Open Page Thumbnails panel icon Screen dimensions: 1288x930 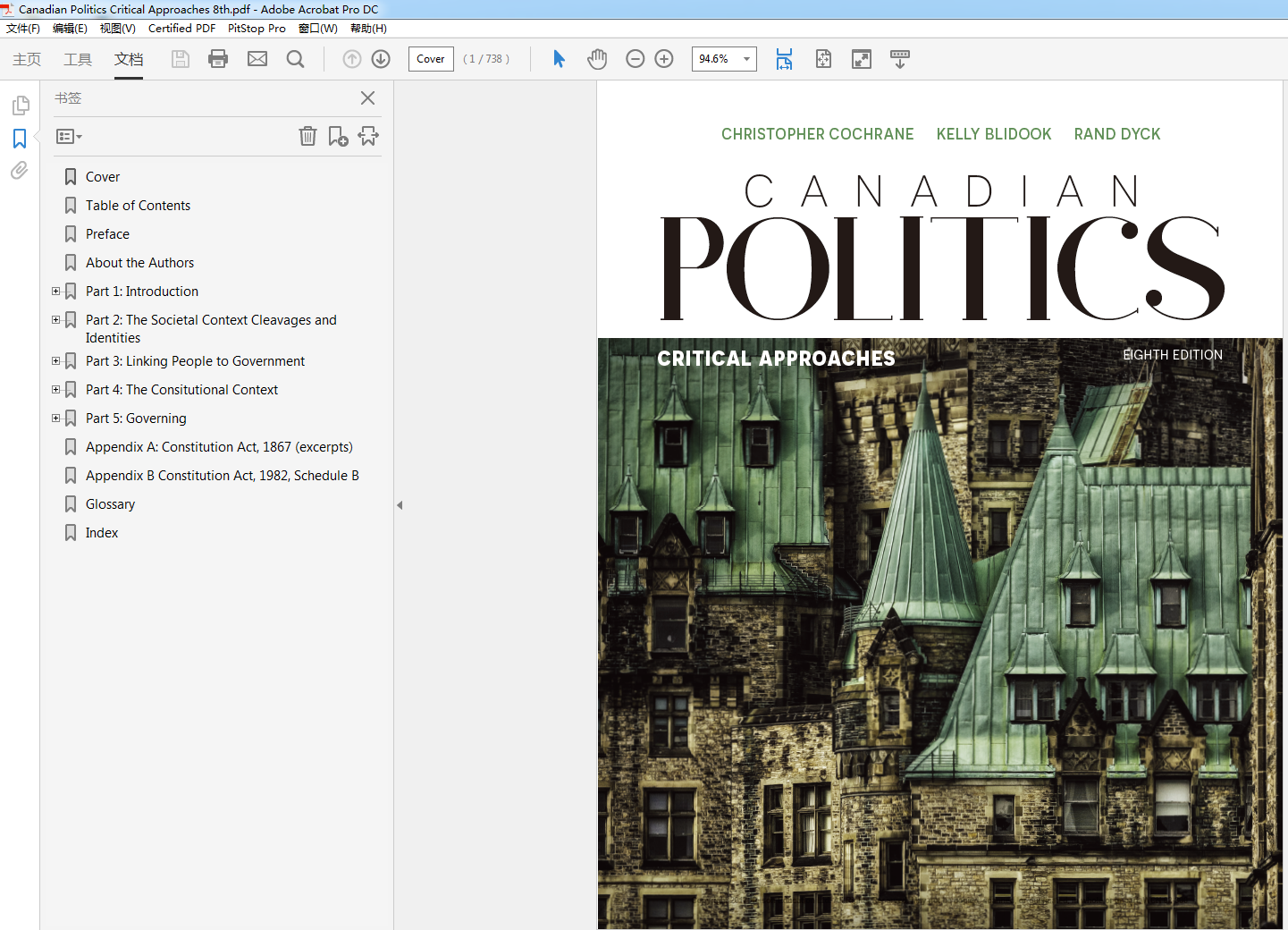tap(20, 106)
